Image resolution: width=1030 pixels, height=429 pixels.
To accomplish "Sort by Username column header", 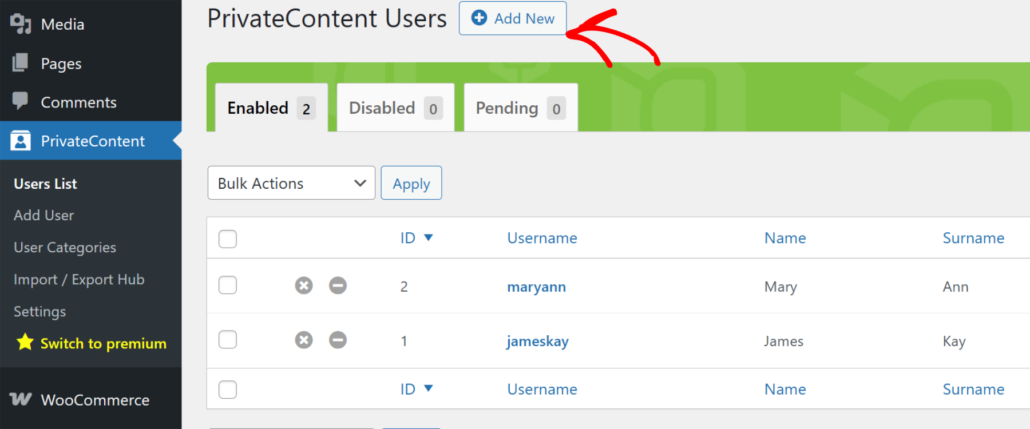I will pyautogui.click(x=542, y=238).
